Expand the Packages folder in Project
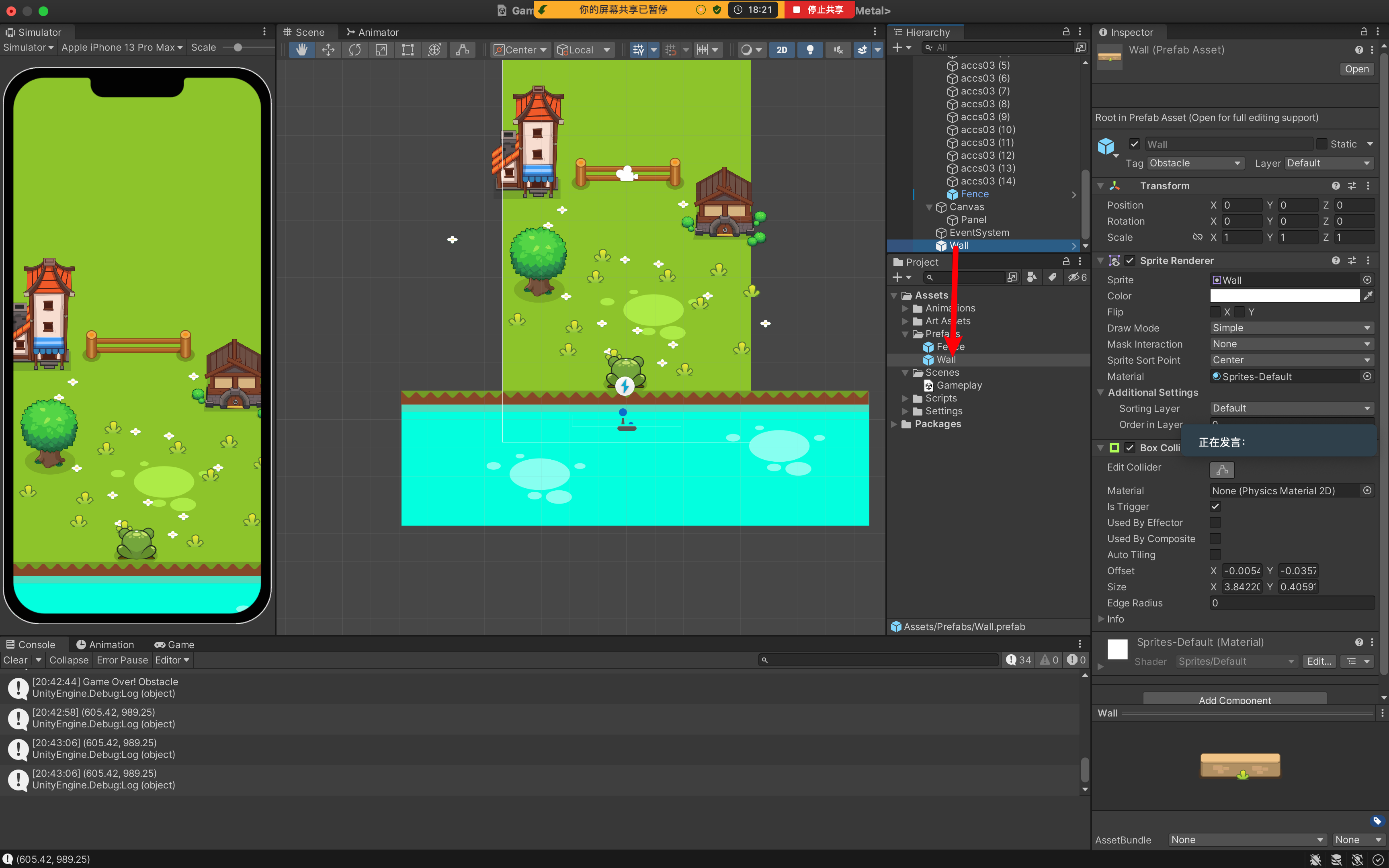The width and height of the screenshot is (1389, 868). [x=894, y=424]
